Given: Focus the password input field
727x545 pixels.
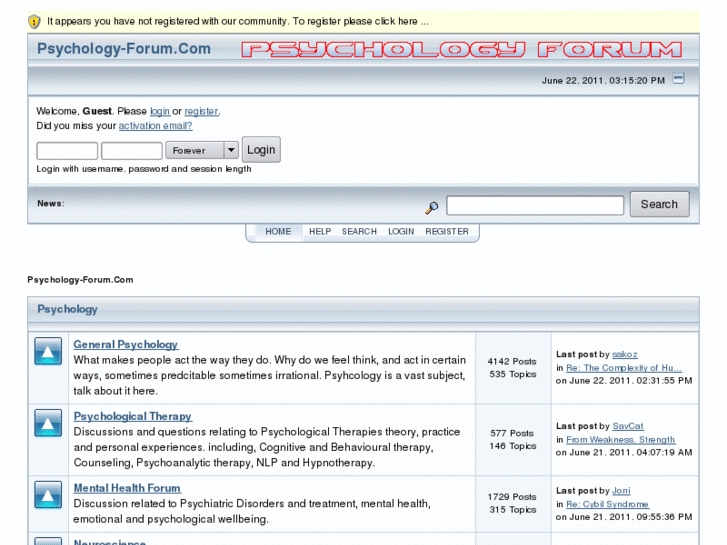Looking at the screenshot, I should click(132, 151).
